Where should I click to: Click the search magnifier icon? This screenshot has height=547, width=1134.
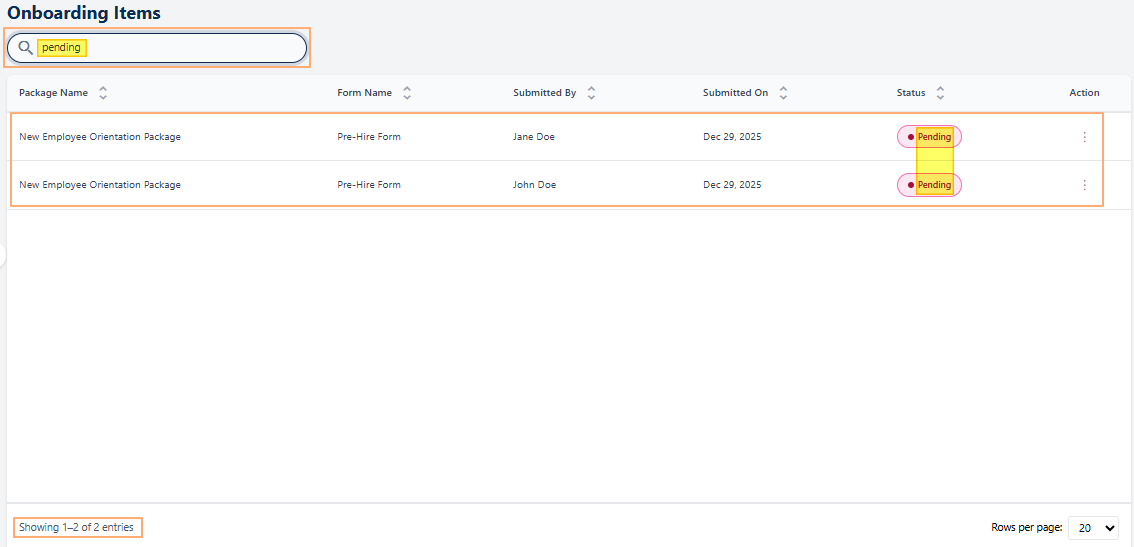(x=26, y=48)
